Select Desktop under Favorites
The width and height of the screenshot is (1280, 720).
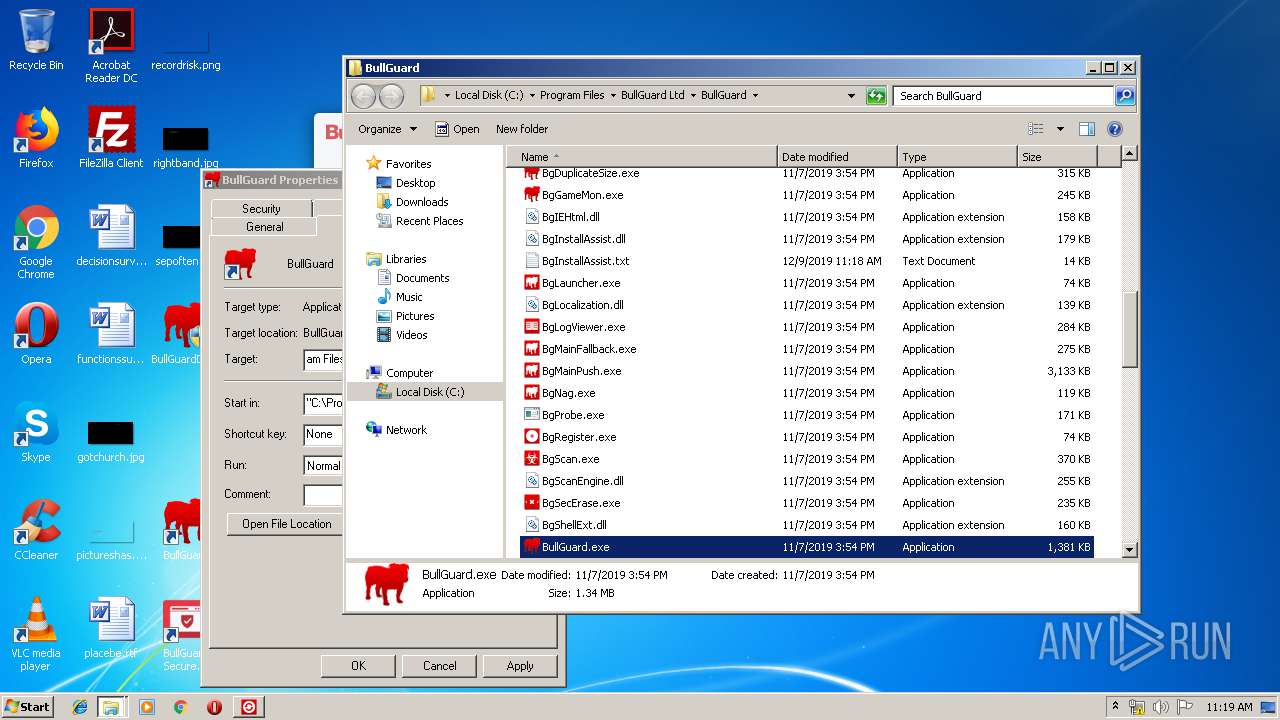[x=405, y=183]
